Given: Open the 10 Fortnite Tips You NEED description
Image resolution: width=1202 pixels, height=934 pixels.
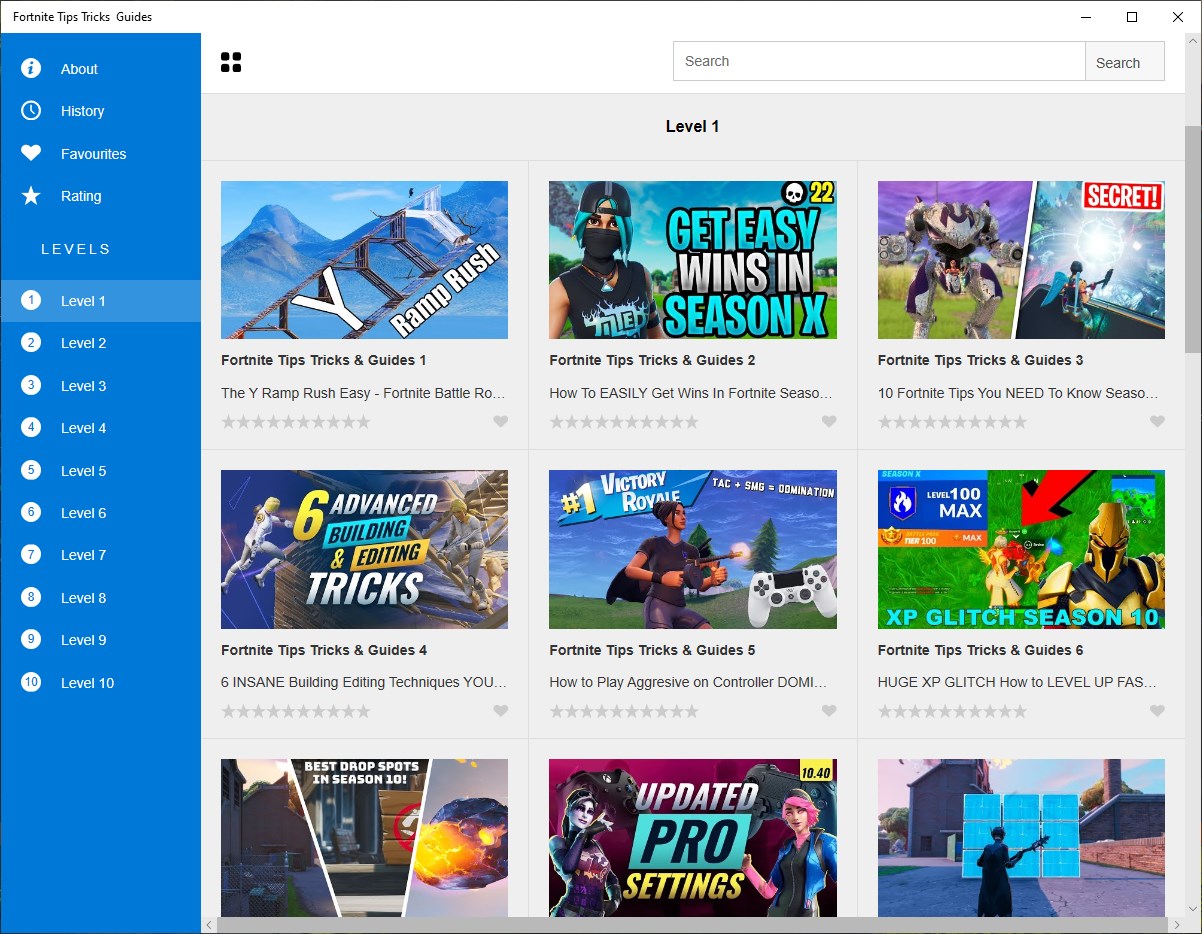Looking at the screenshot, I should 1018,393.
